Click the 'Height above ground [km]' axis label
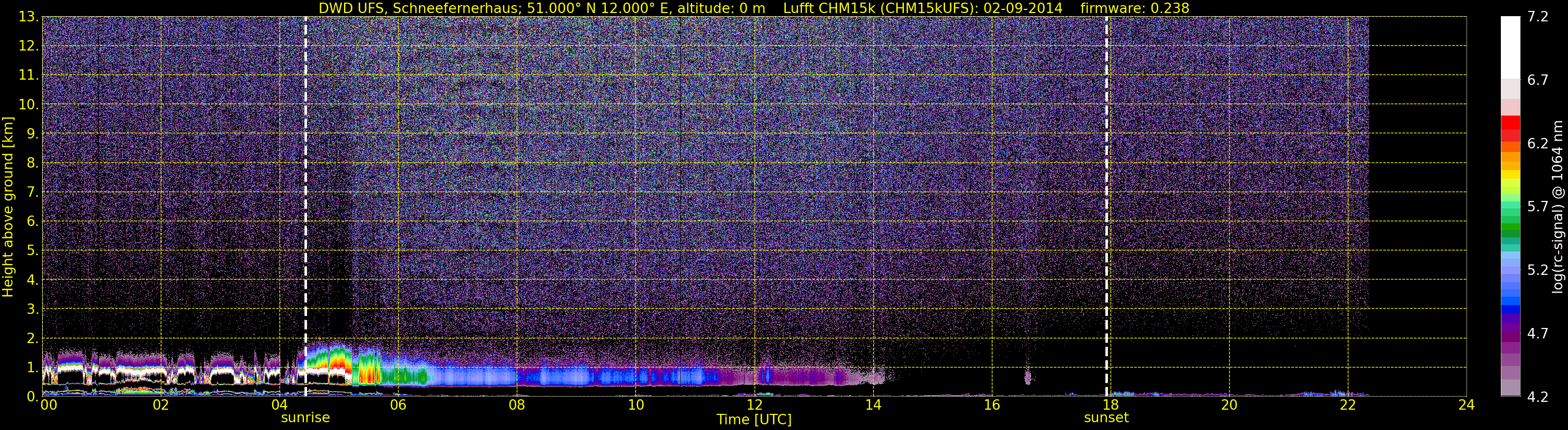1568x430 pixels. coord(8,207)
